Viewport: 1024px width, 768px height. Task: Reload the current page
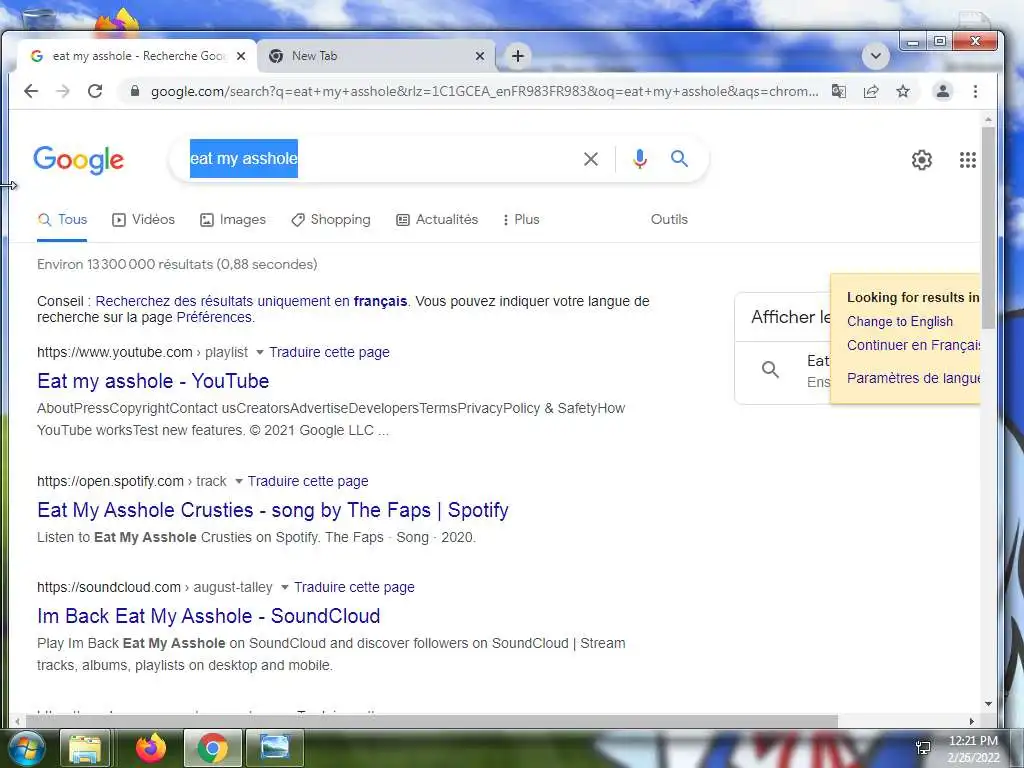95,91
